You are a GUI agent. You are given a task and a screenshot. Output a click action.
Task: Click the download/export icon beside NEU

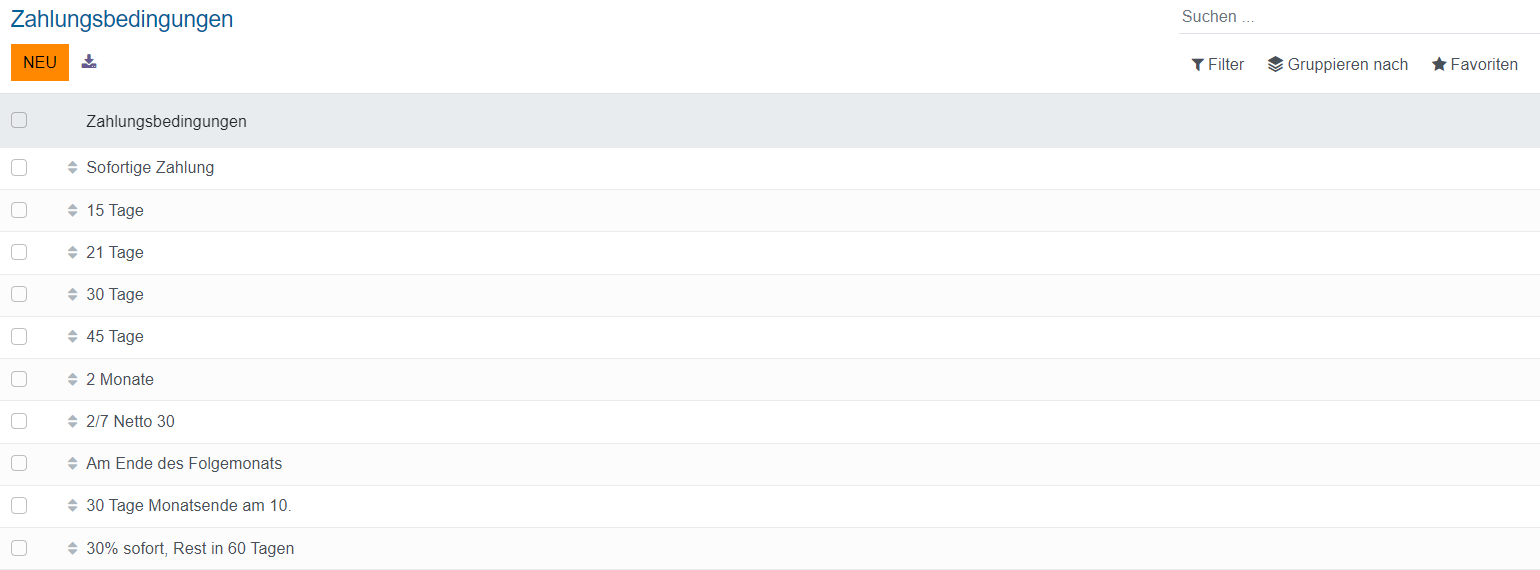pos(89,62)
